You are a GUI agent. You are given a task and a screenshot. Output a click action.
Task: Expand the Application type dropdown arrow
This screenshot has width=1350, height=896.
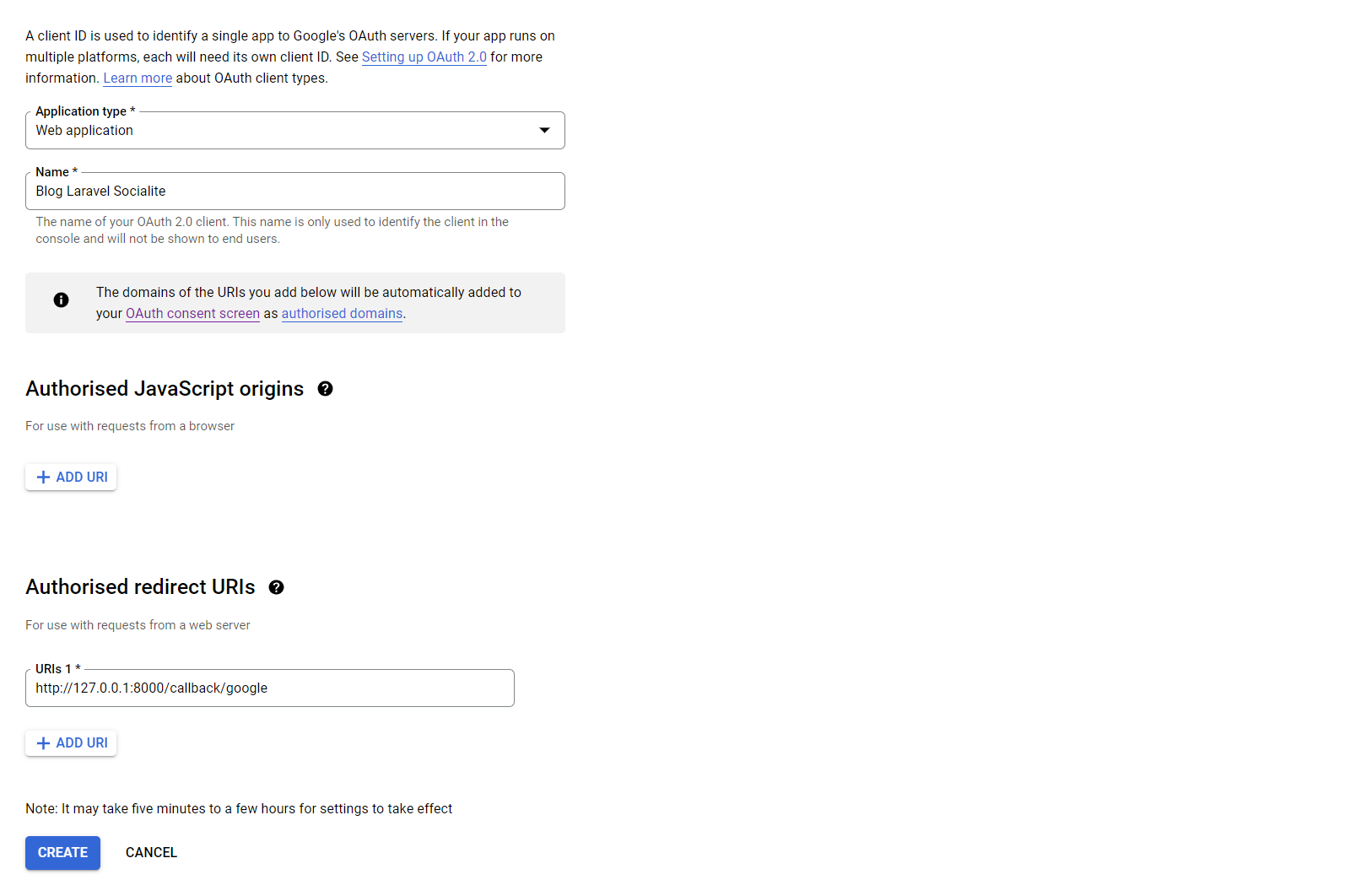544,130
